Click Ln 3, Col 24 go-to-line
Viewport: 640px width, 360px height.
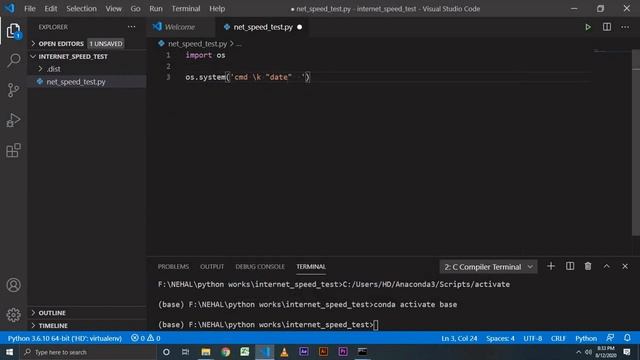point(459,338)
